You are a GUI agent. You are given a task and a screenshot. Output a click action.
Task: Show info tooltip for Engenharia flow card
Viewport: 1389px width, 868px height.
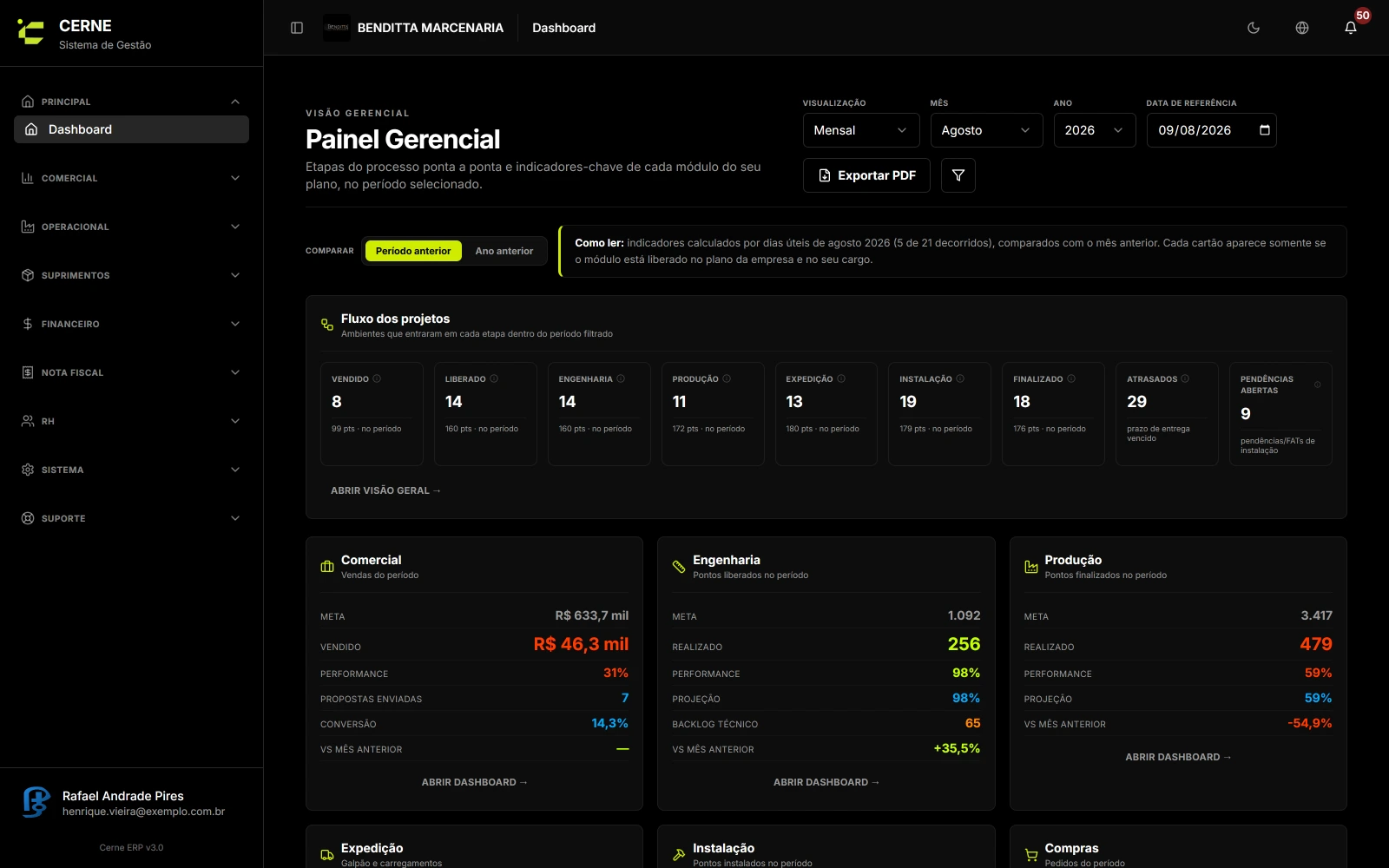coord(621,378)
